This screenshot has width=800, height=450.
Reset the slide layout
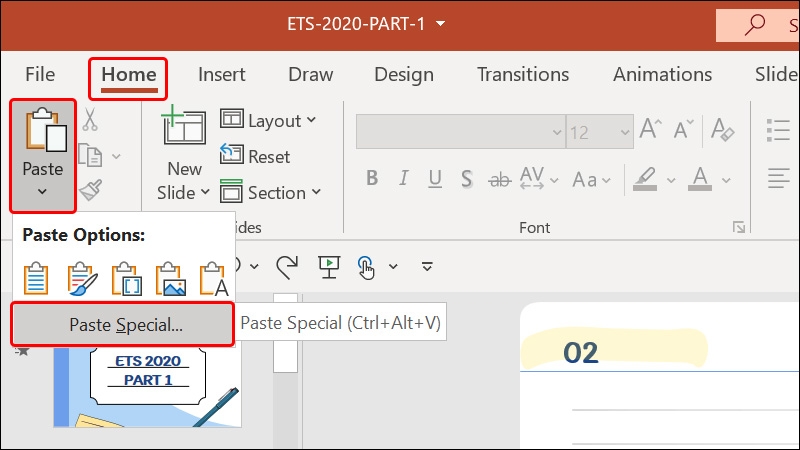(255, 156)
